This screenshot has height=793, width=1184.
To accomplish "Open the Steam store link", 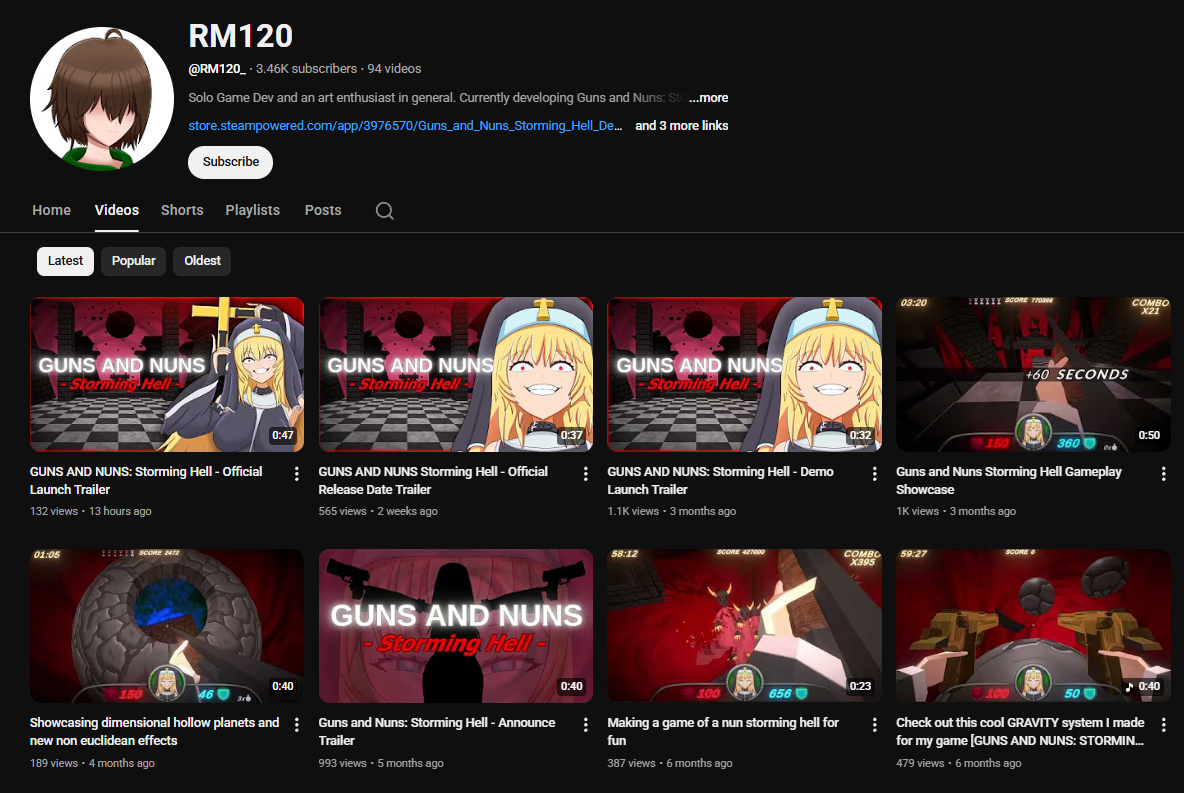I will 405,125.
